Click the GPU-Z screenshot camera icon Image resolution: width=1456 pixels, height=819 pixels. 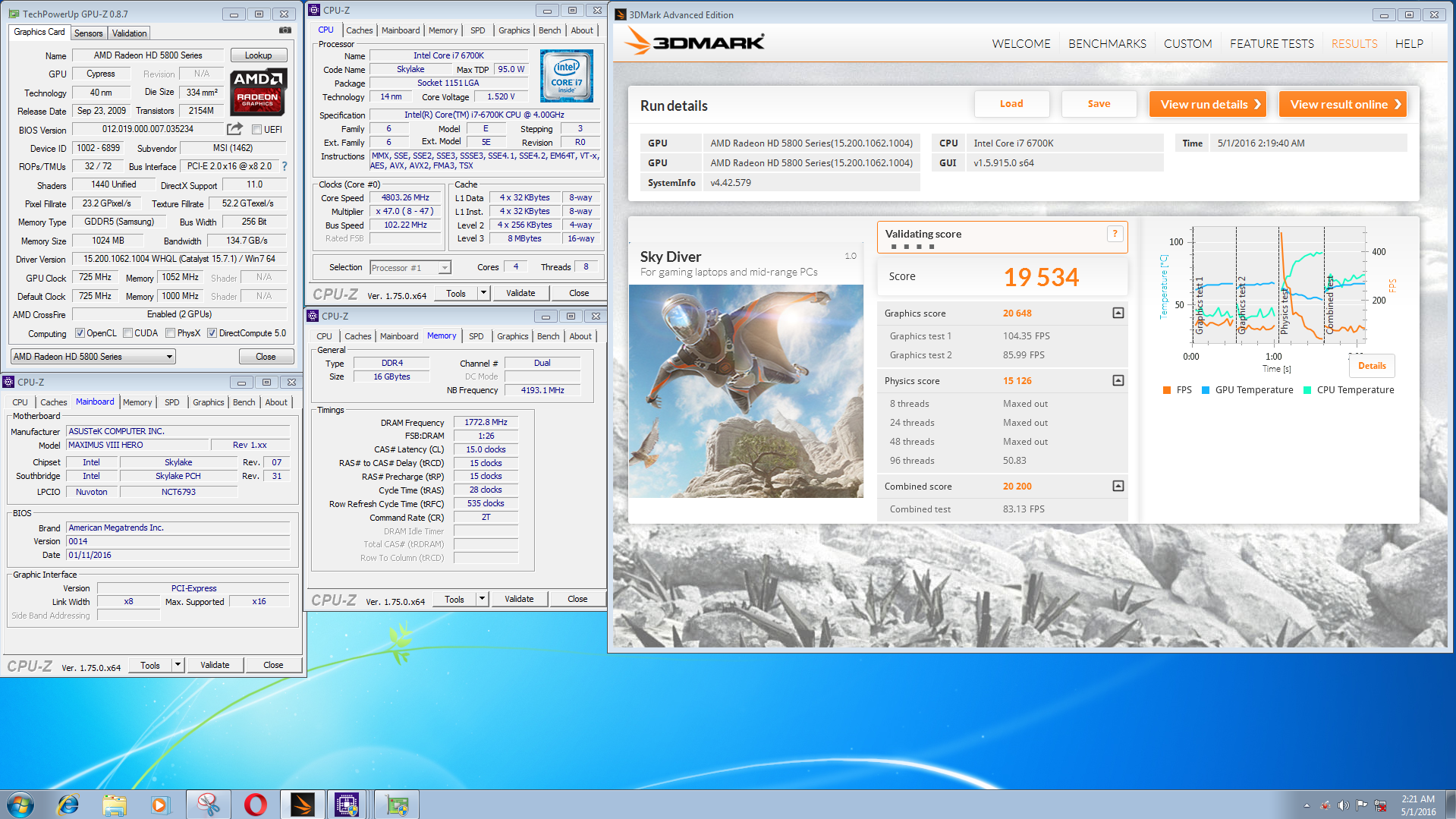click(x=285, y=30)
